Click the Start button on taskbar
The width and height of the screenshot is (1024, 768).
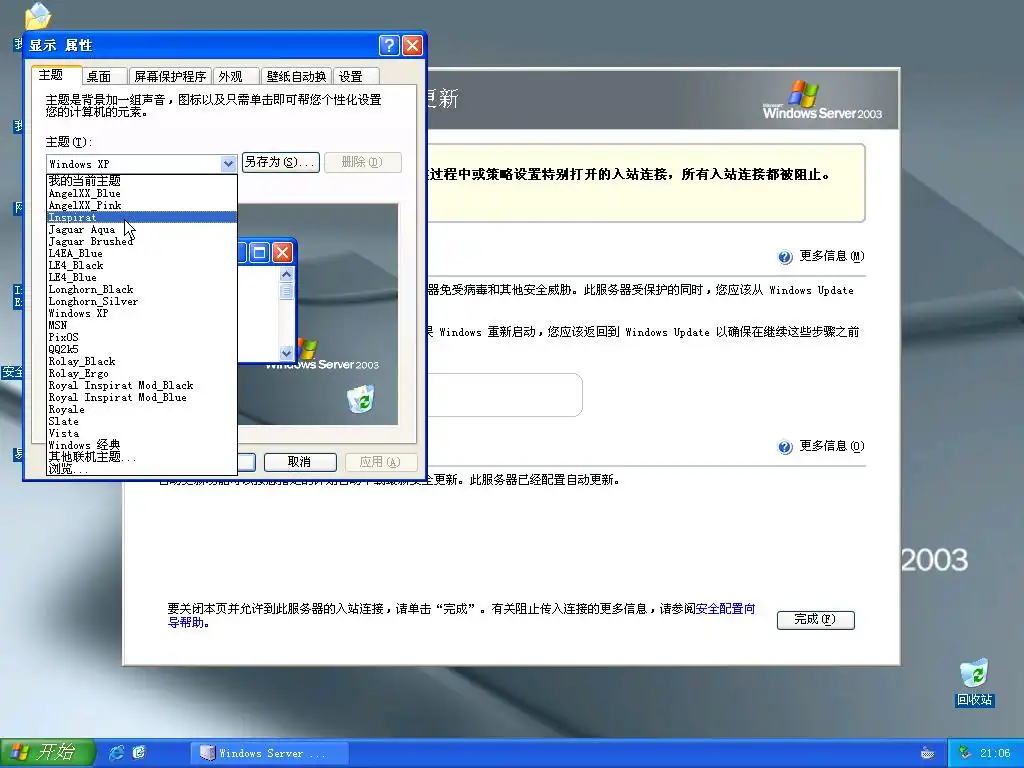click(x=47, y=753)
